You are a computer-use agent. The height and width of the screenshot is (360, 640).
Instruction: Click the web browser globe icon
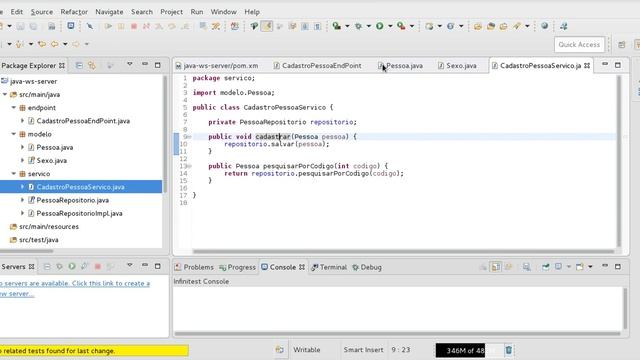coord(544,26)
